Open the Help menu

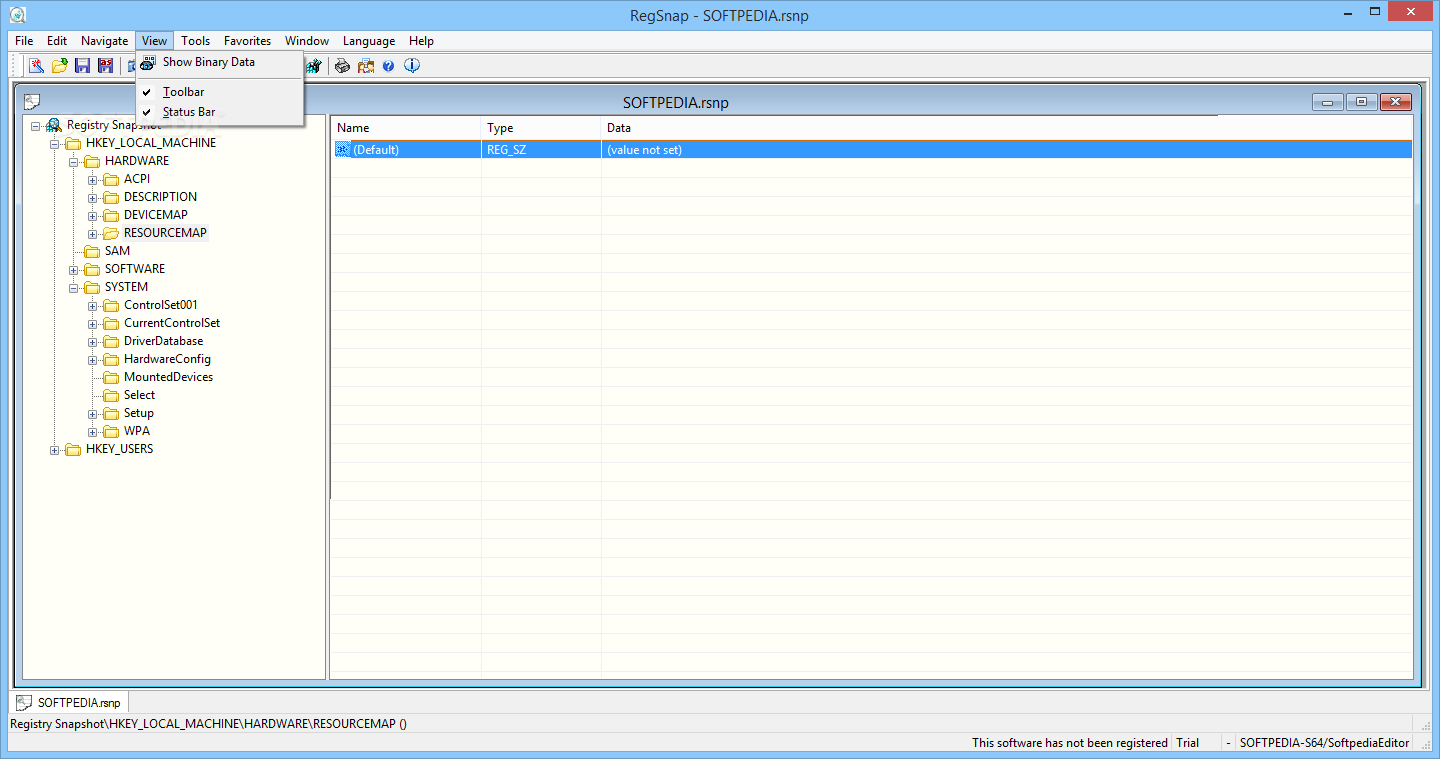pos(421,41)
